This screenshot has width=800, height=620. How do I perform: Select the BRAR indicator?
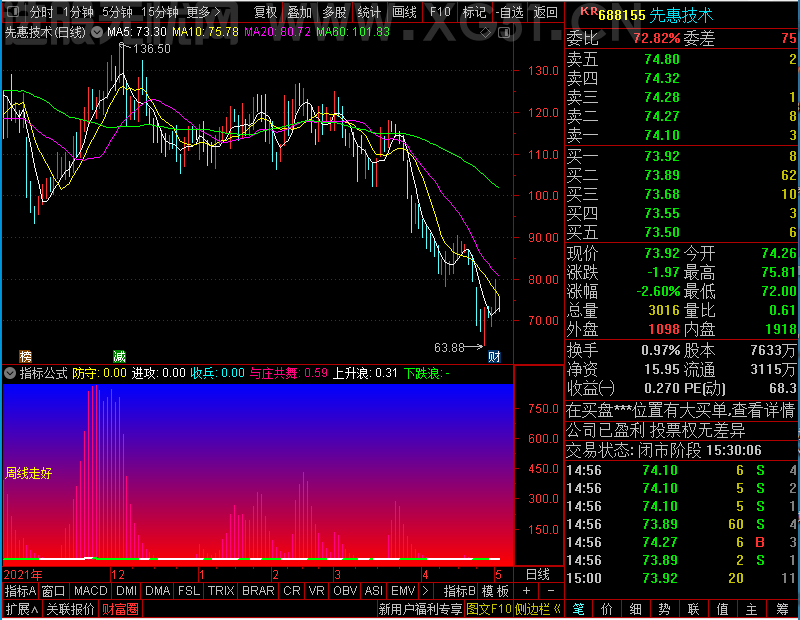(x=258, y=591)
